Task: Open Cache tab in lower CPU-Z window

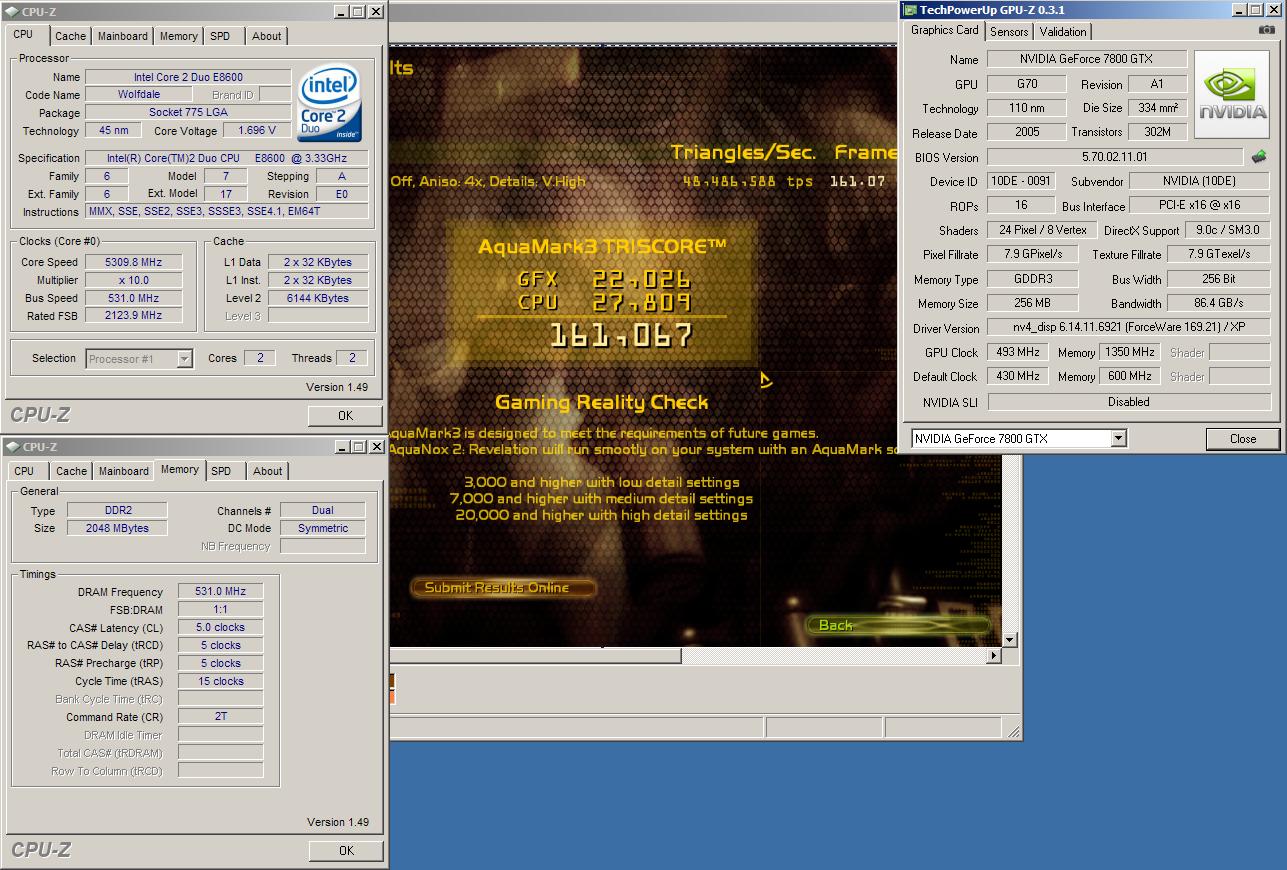Action: coord(71,471)
